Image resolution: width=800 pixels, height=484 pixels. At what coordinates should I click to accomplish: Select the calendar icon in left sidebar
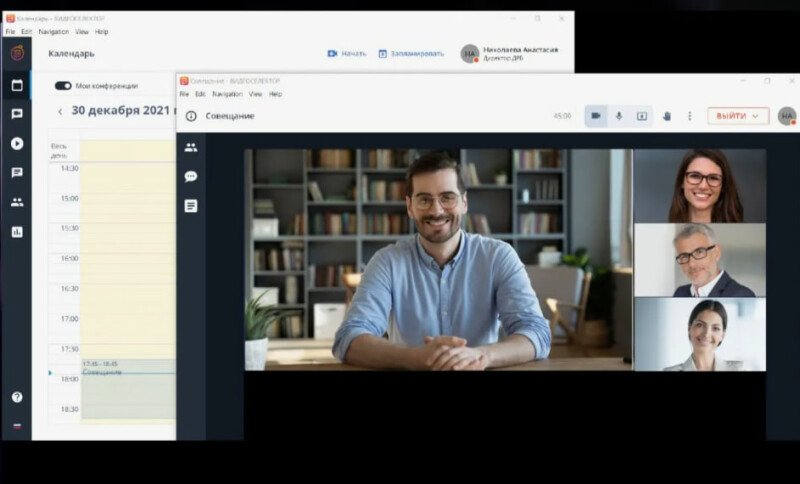click(x=17, y=85)
